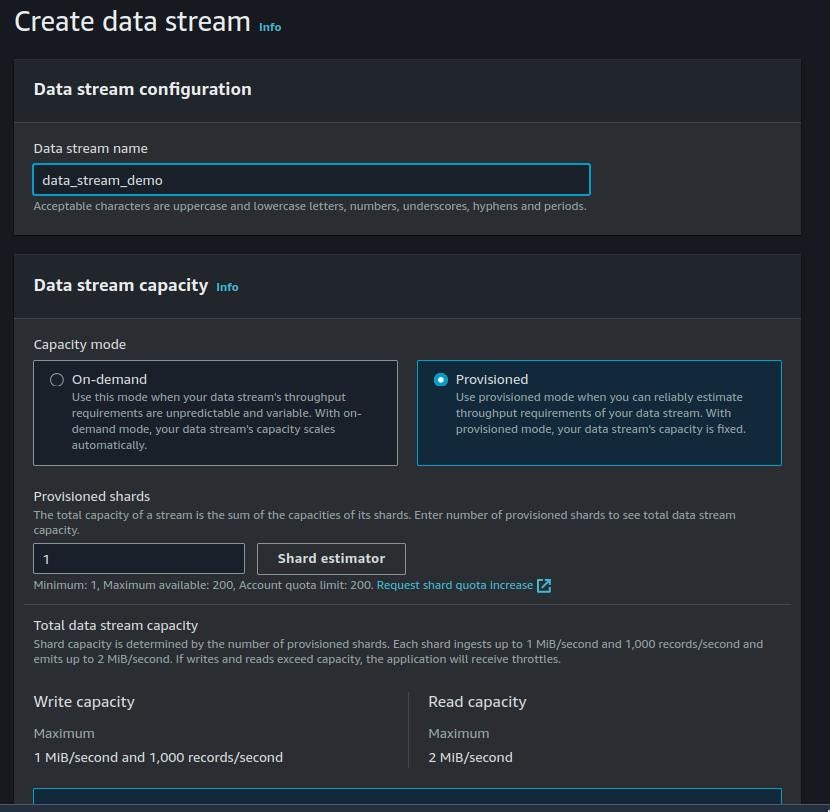The height and width of the screenshot is (812, 830).
Task: Click the Provisioned shards label
Action: (x=92, y=497)
